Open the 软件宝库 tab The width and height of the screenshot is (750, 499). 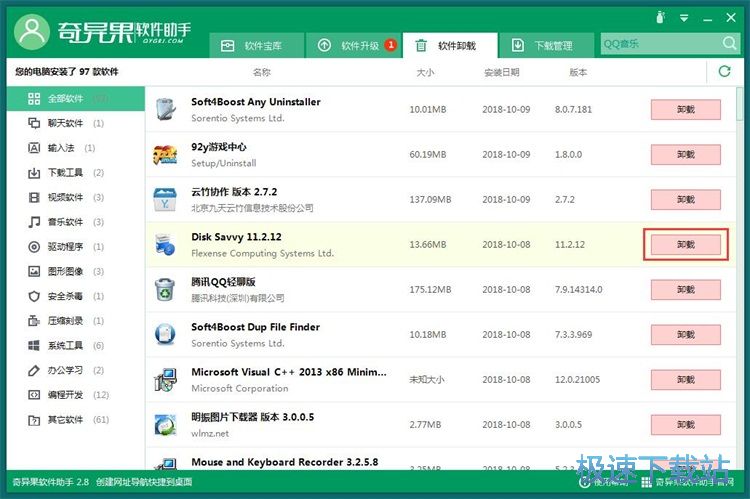256,45
